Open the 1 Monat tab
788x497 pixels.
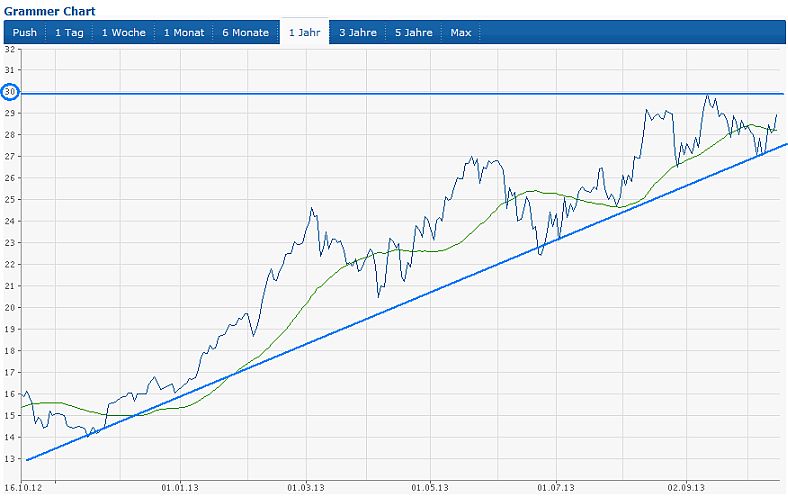(x=184, y=33)
